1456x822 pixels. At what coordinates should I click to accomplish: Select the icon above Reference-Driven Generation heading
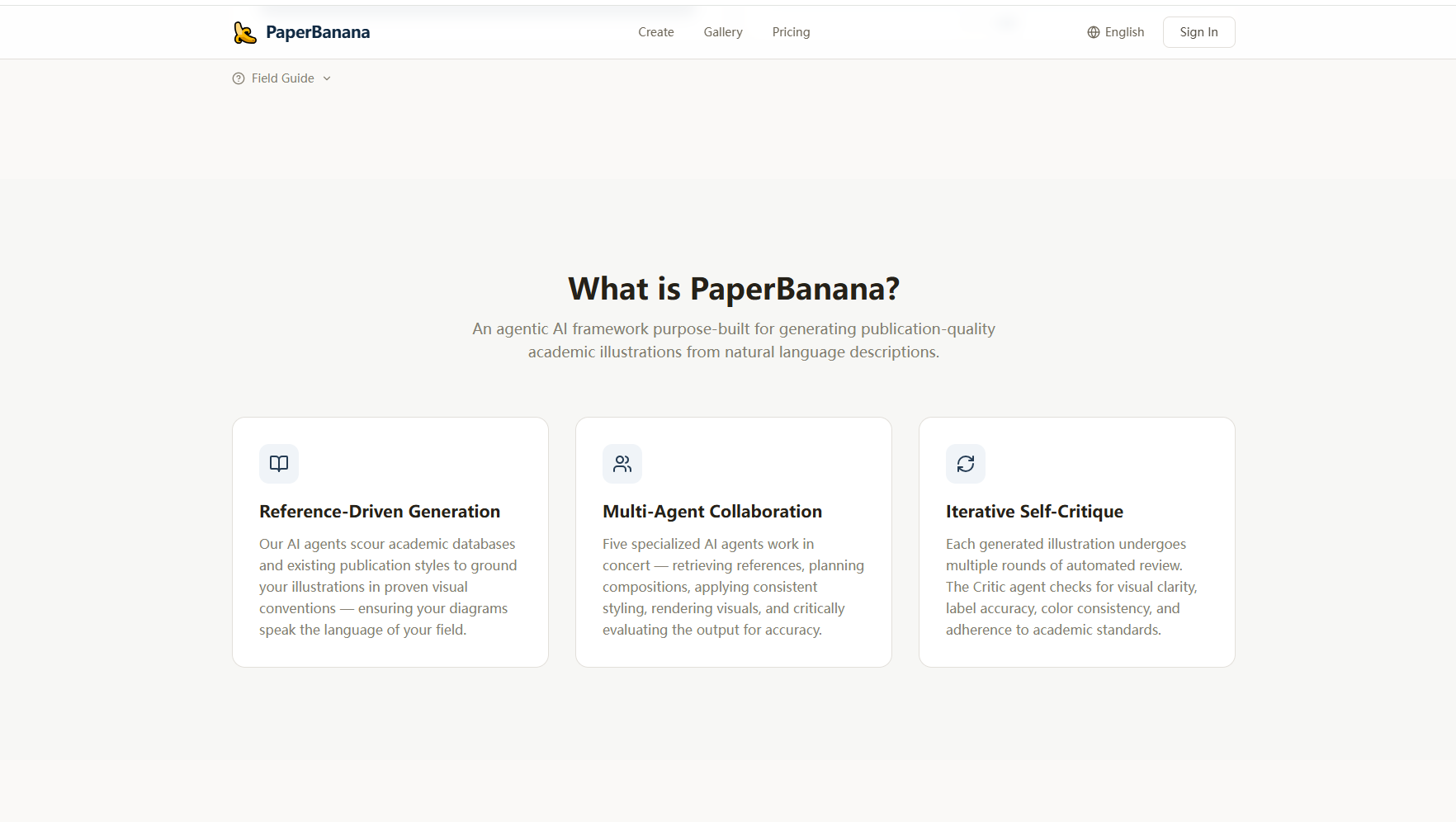click(x=278, y=463)
